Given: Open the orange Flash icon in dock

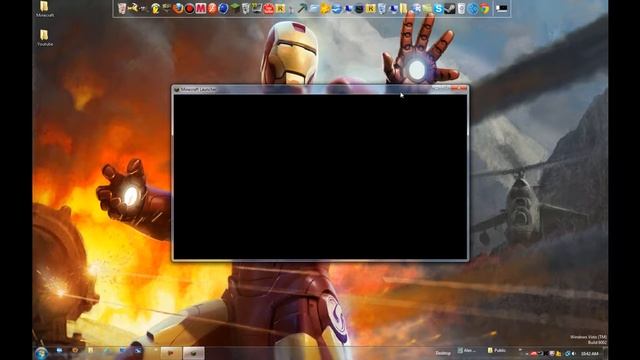Looking at the screenshot, I should pyautogui.click(x=212, y=8).
